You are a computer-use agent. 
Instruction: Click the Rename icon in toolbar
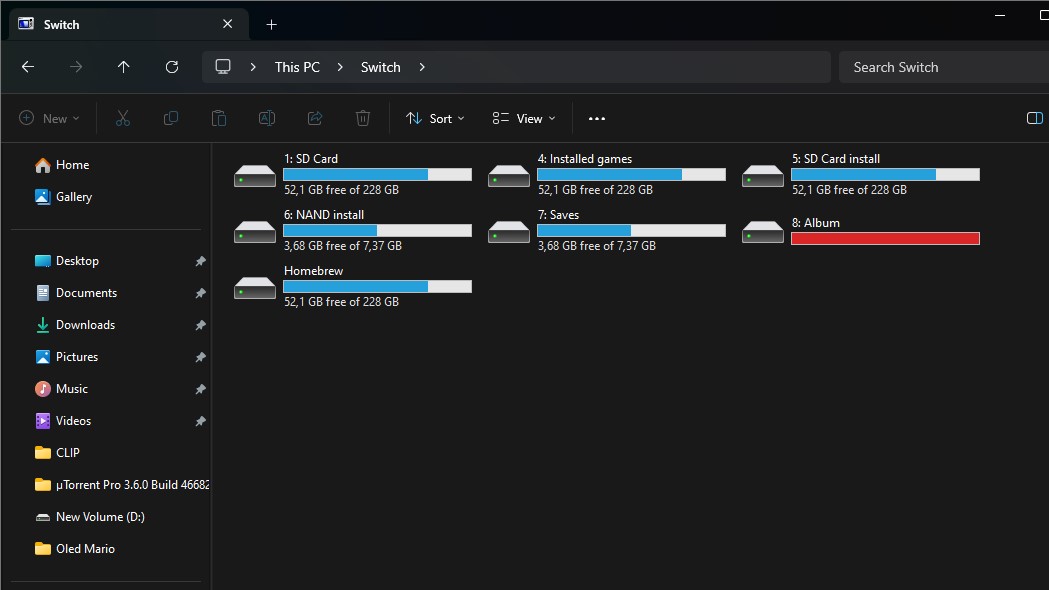267,118
